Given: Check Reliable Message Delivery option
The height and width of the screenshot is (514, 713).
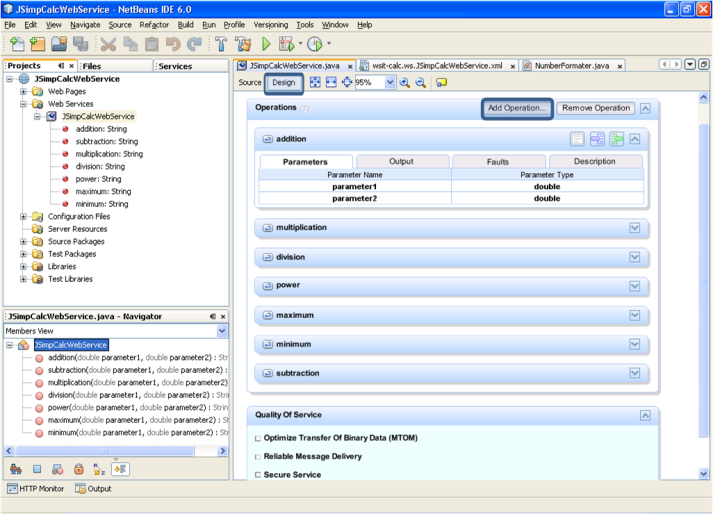Looking at the screenshot, I should coord(258,456).
